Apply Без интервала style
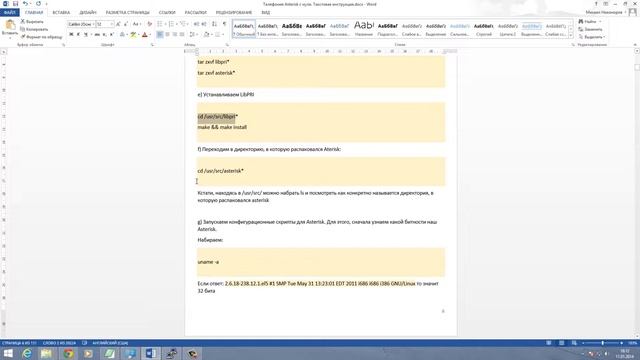 pyautogui.click(x=268, y=29)
